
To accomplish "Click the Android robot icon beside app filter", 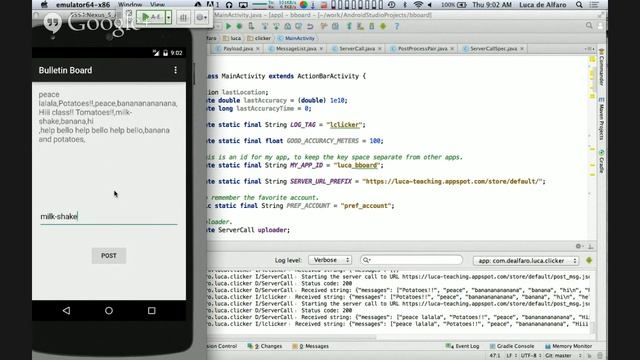I will tap(589, 260).
